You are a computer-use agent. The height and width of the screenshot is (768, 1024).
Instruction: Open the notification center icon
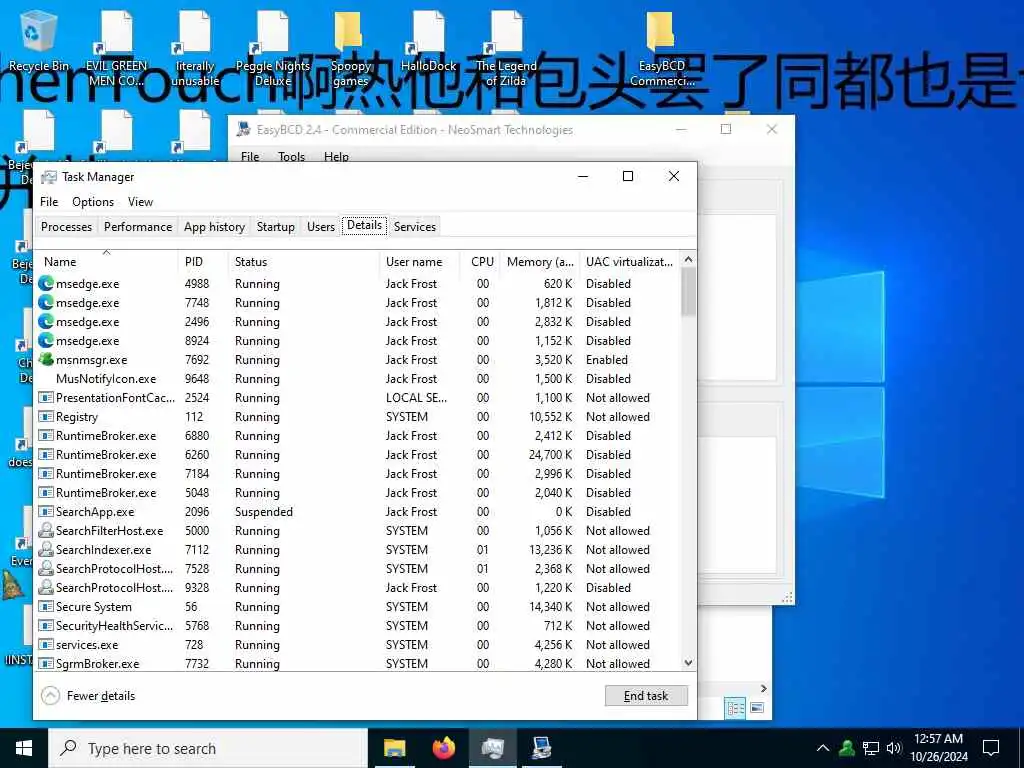pyautogui.click(x=991, y=748)
